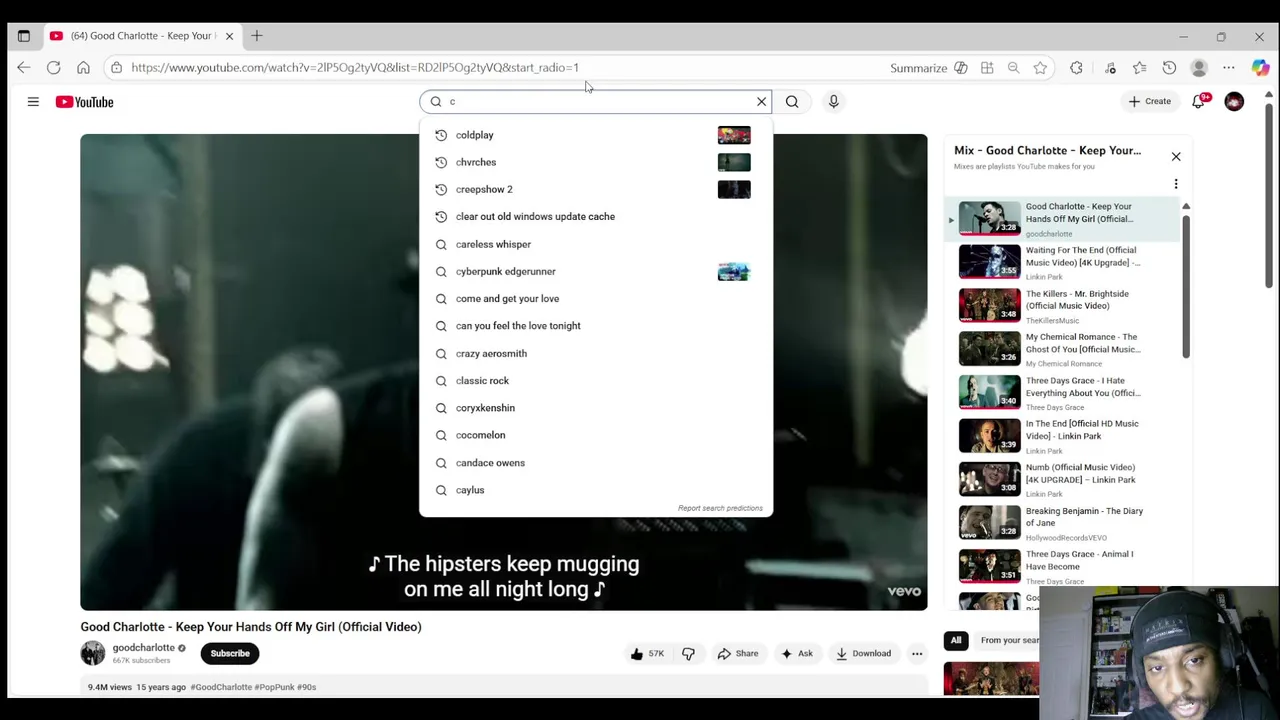The width and height of the screenshot is (1280, 720).
Task: Go to the YouTube home logo
Action: tap(85, 102)
